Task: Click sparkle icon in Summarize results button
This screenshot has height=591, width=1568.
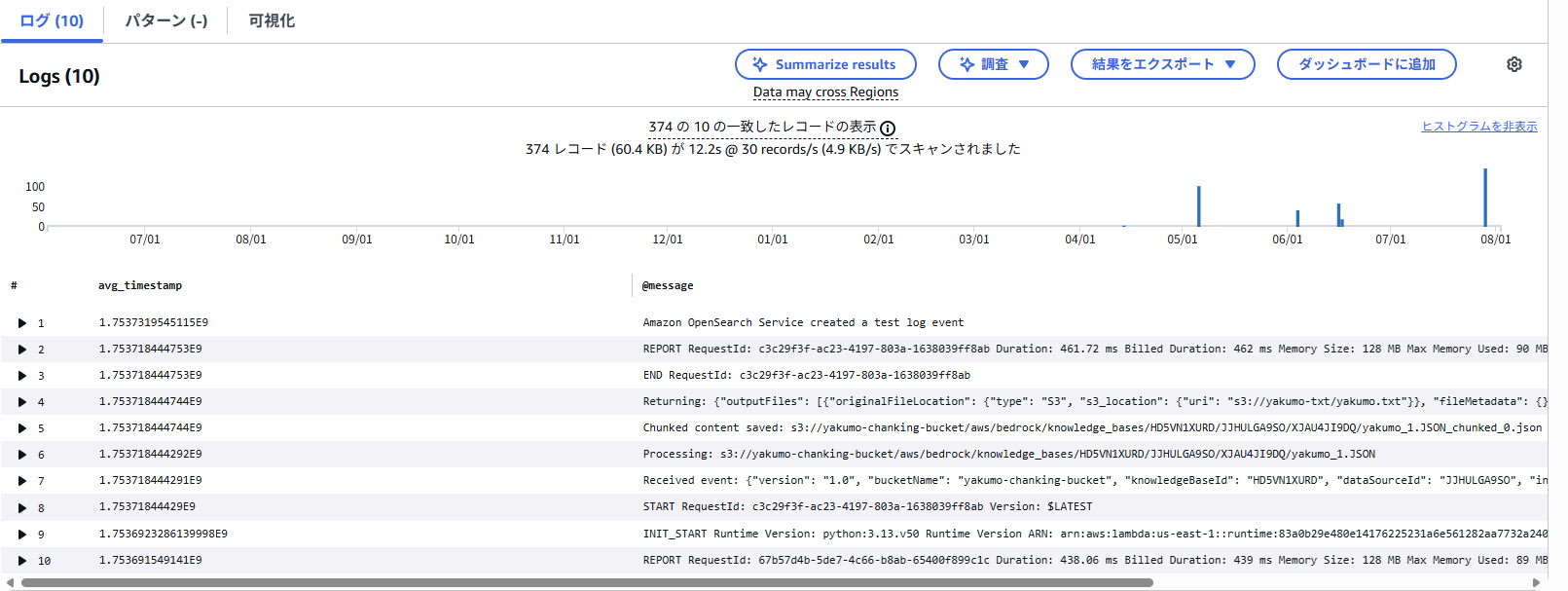Action: [x=760, y=64]
